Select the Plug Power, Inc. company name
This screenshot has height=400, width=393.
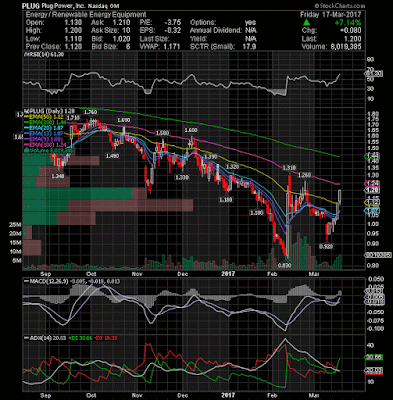click(x=63, y=6)
